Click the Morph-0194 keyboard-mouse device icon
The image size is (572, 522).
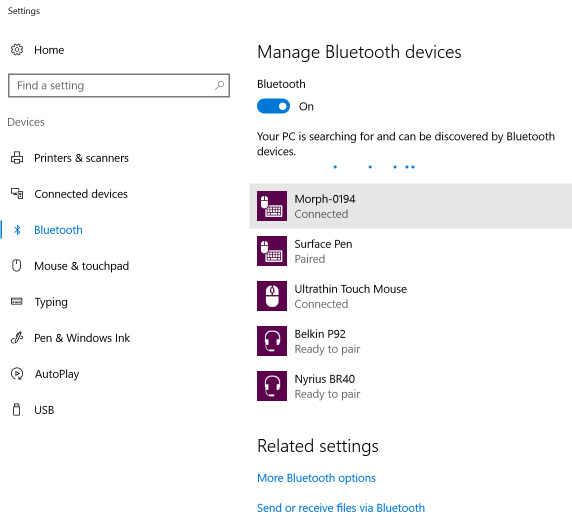click(x=272, y=206)
